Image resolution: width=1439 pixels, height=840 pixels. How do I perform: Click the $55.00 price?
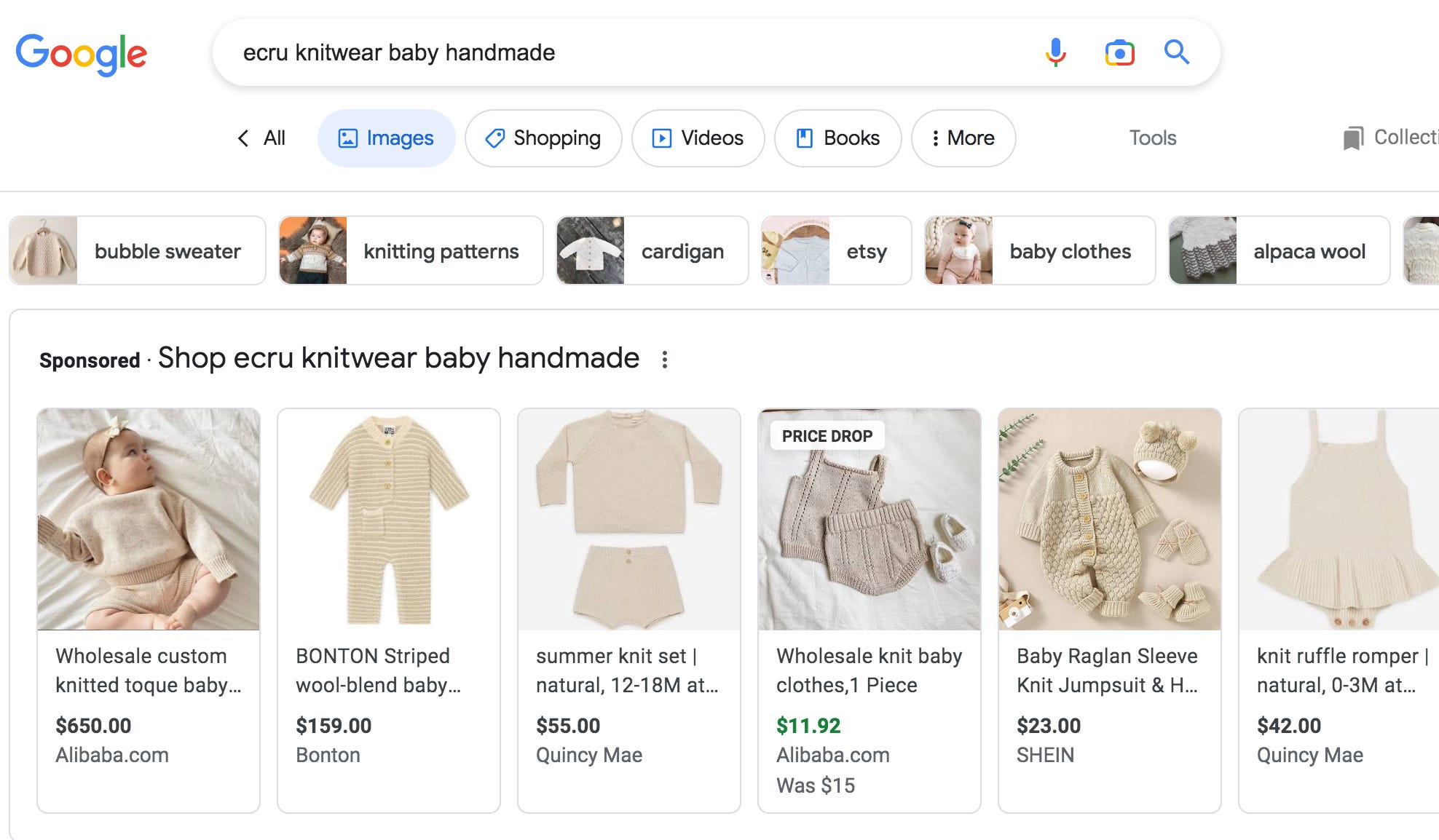coord(568,726)
